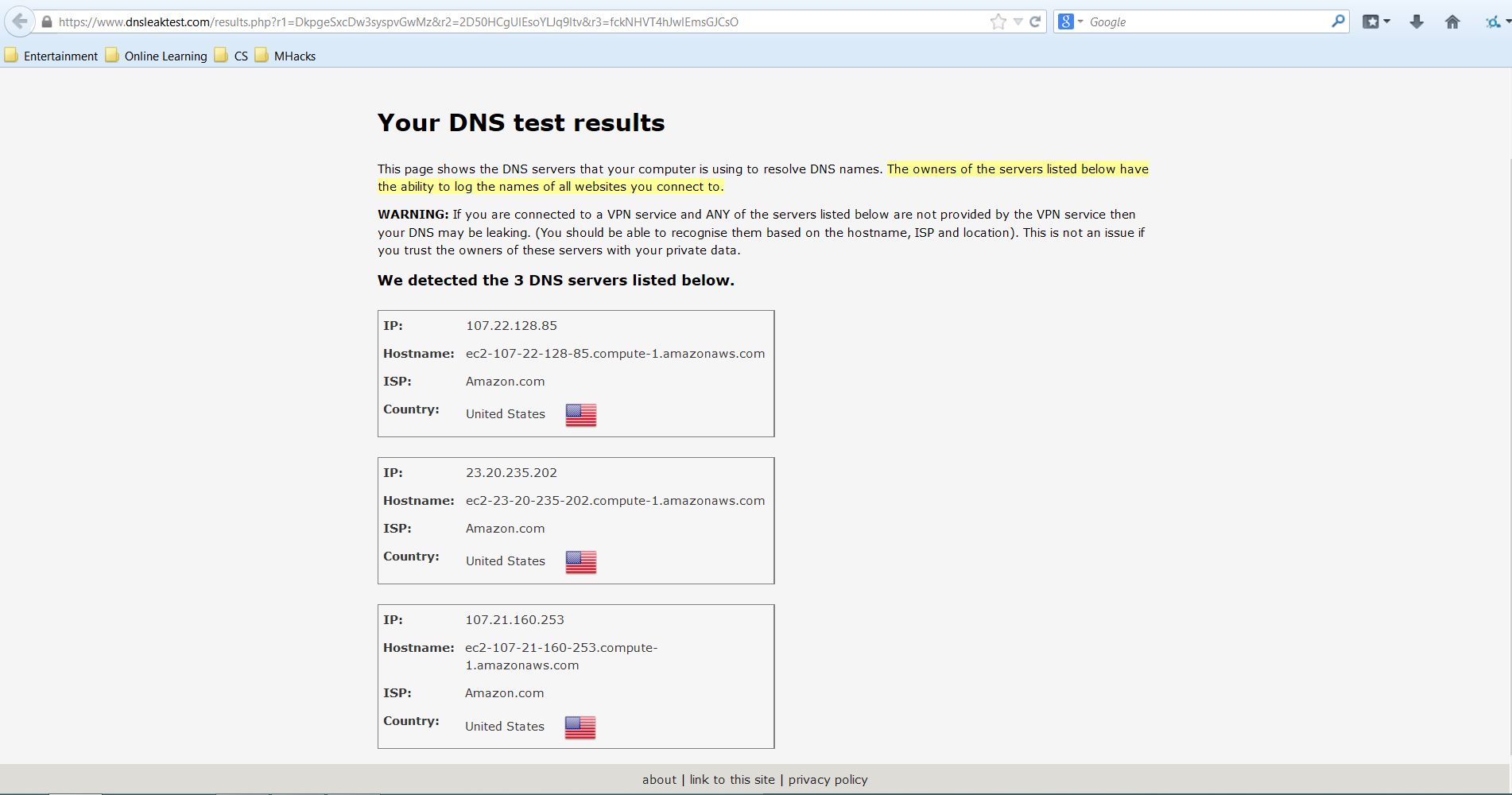Click the WARNING label text
Image resolution: width=1512 pixels, height=795 pixels.
coord(413,215)
